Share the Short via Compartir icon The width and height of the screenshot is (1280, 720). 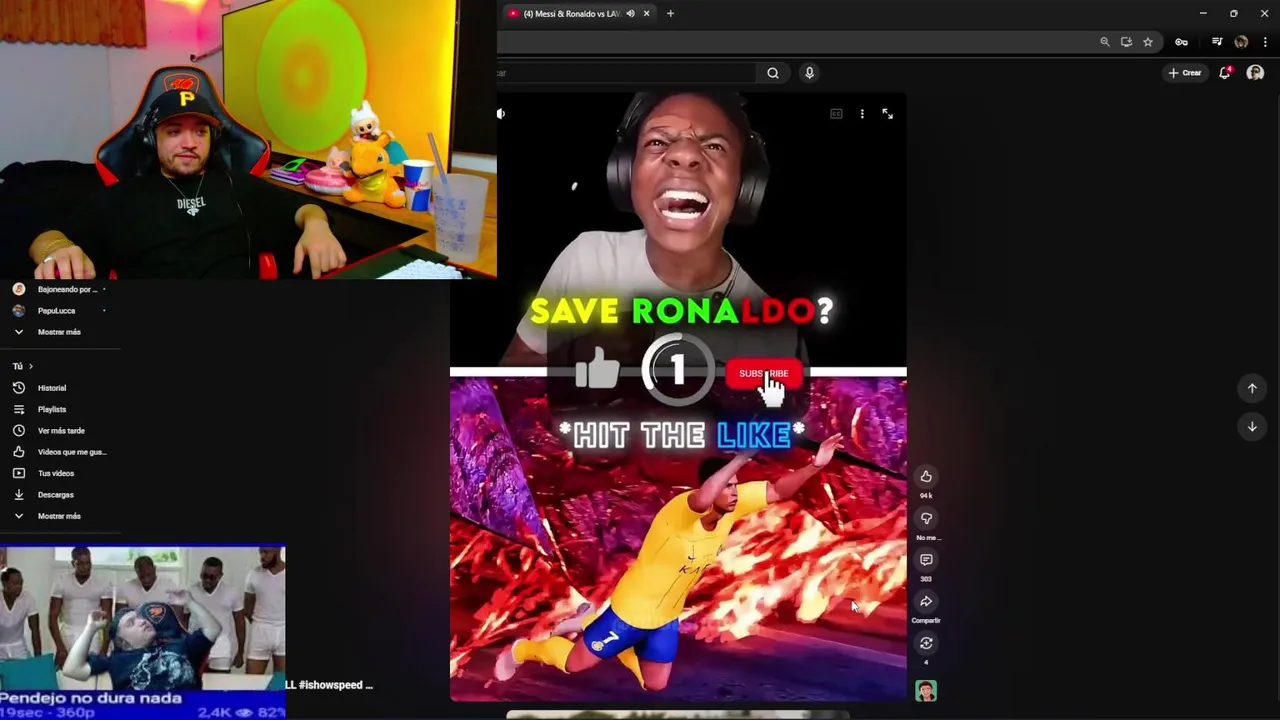click(926, 602)
